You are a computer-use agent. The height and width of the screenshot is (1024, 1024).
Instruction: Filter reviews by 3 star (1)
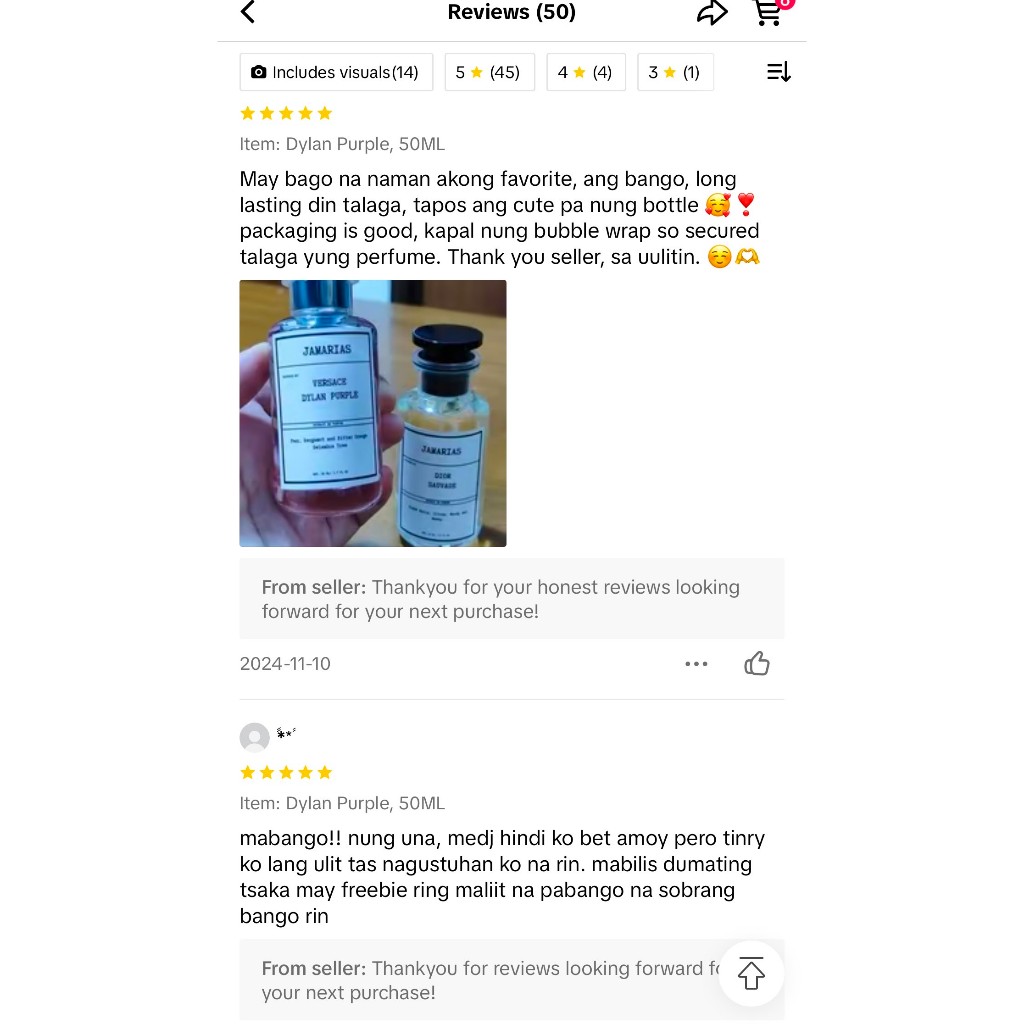tap(675, 72)
